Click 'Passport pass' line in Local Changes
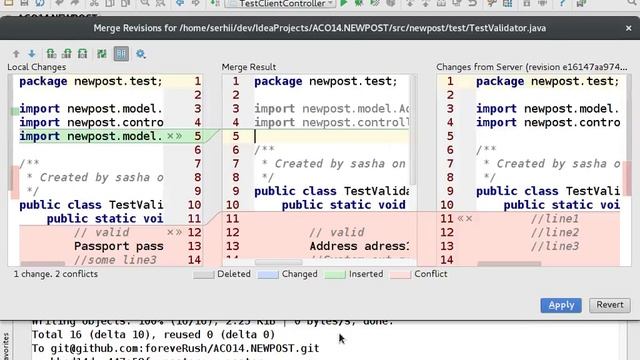 (x=119, y=246)
